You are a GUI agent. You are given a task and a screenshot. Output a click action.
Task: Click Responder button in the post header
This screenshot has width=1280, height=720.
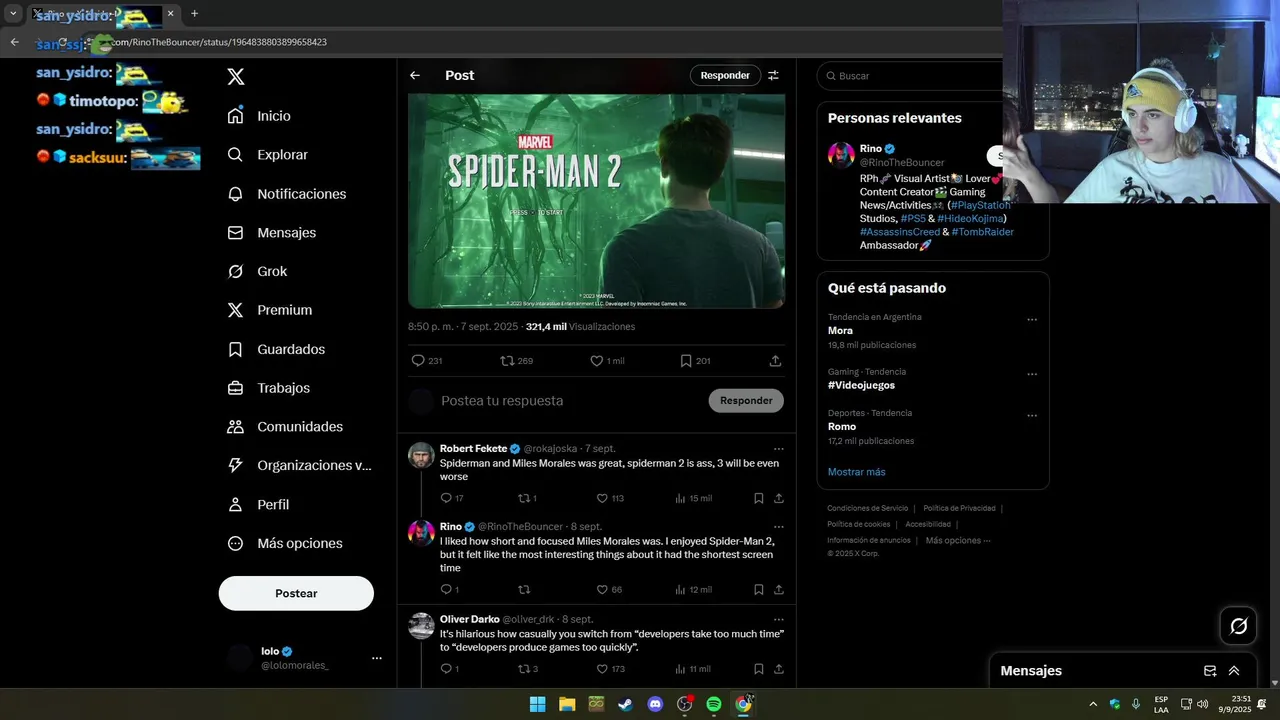pyautogui.click(x=725, y=75)
